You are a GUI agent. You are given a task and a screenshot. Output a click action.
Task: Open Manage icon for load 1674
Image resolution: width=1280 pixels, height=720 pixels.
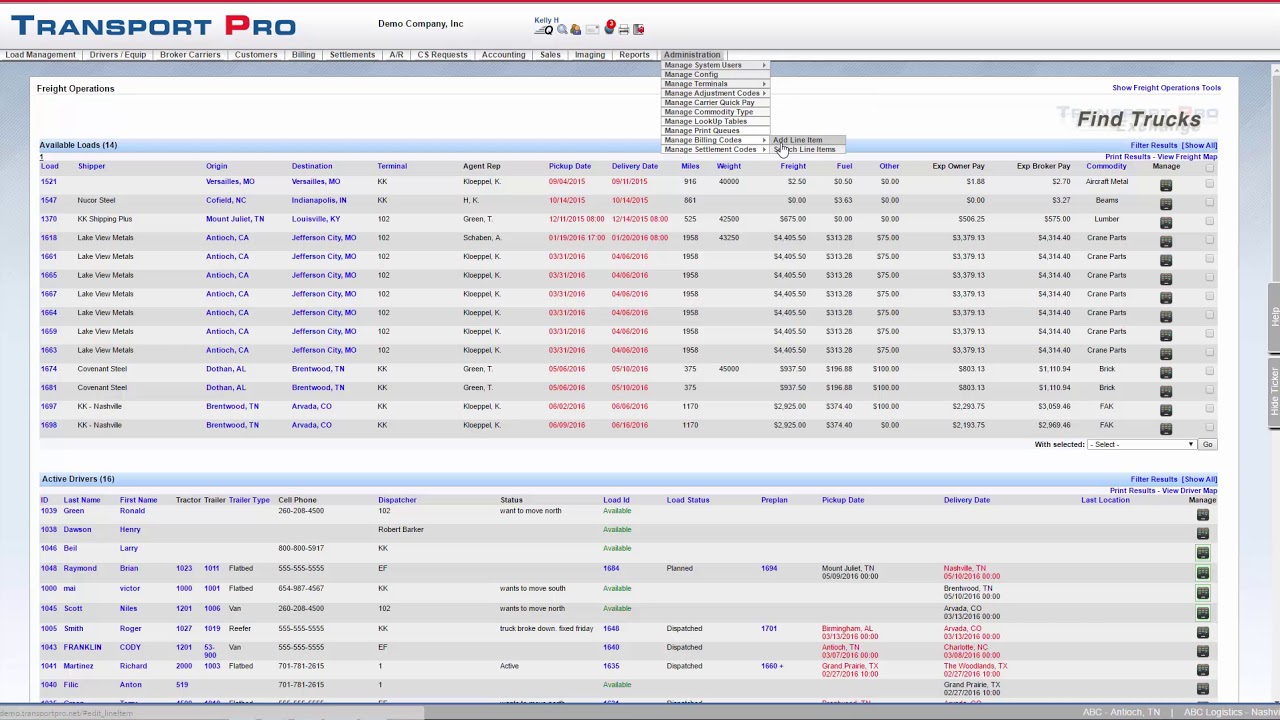click(1166, 372)
